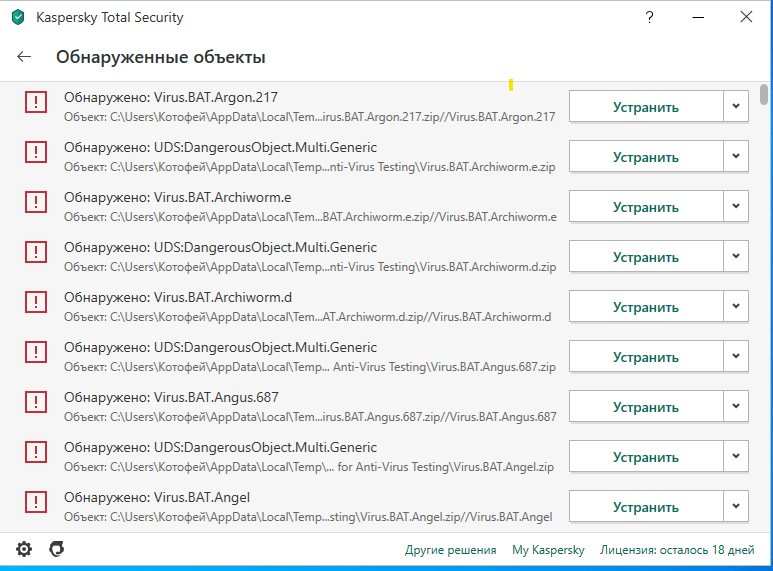This screenshot has height=571, width=773.
Task: Select the 'Обнаружено: Virus.BAT.Archiworm.d' text
Action: click(178, 297)
